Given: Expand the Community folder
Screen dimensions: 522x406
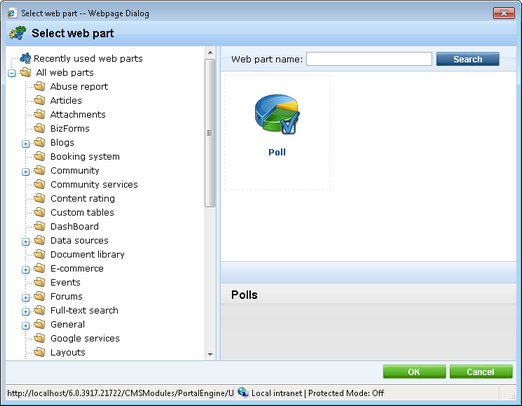Looking at the screenshot, I should 26,172.
